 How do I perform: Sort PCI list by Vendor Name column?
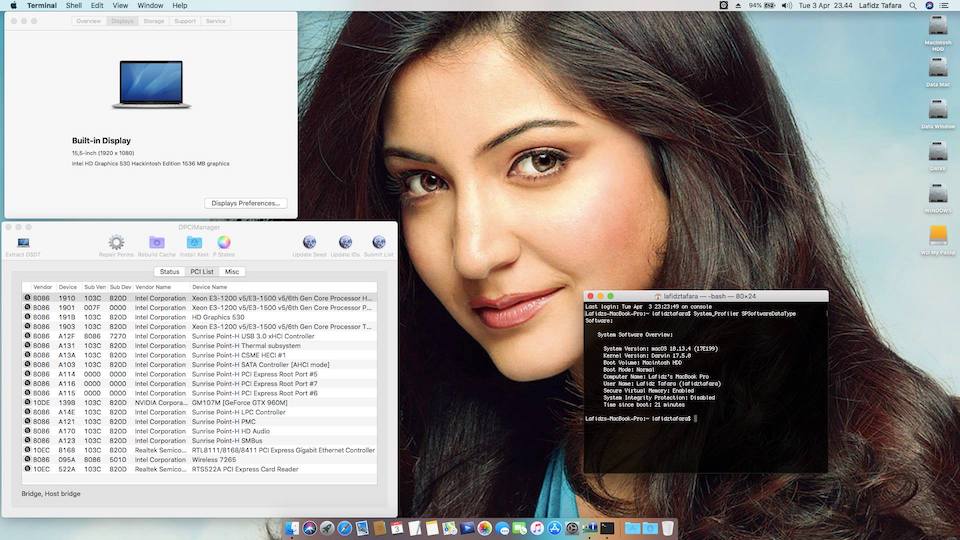tap(153, 287)
